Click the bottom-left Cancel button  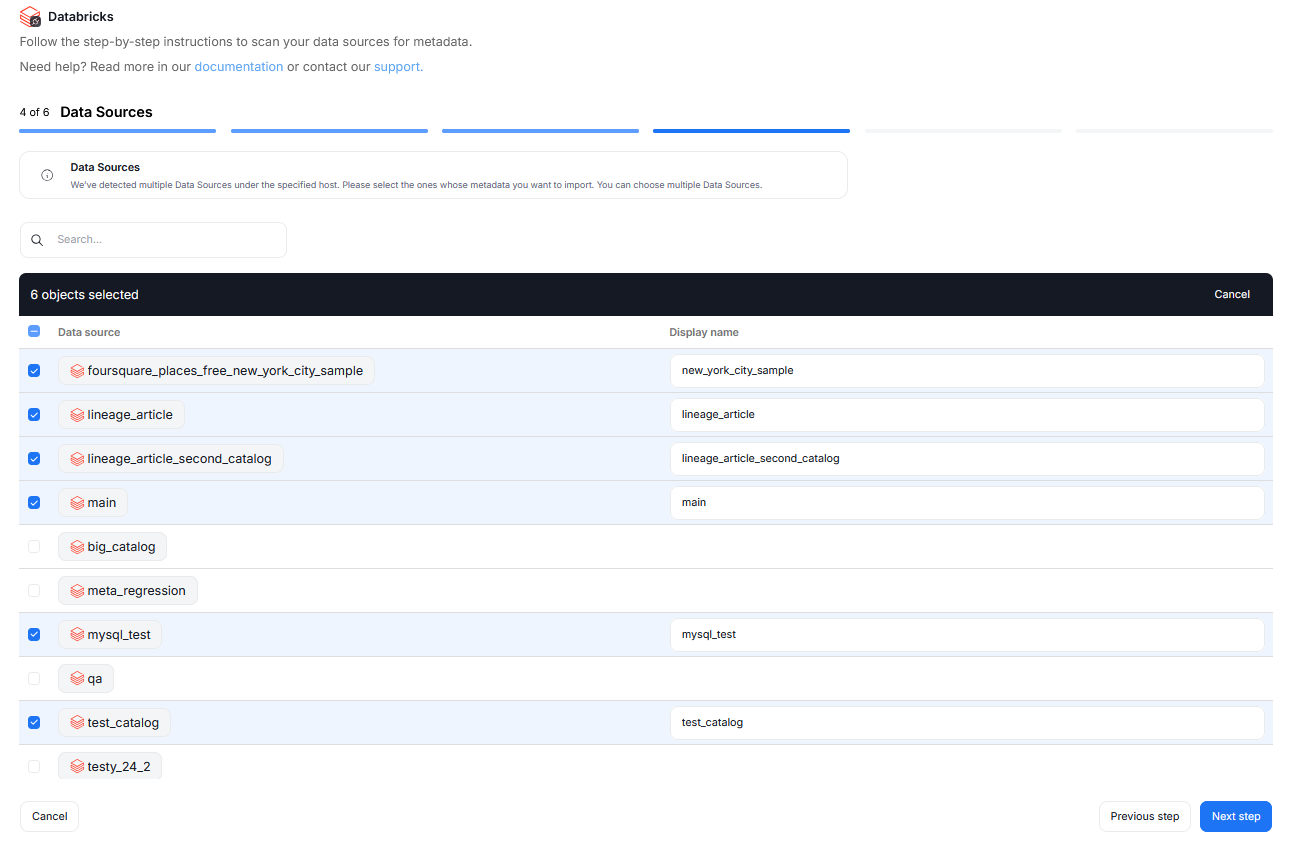[49, 816]
